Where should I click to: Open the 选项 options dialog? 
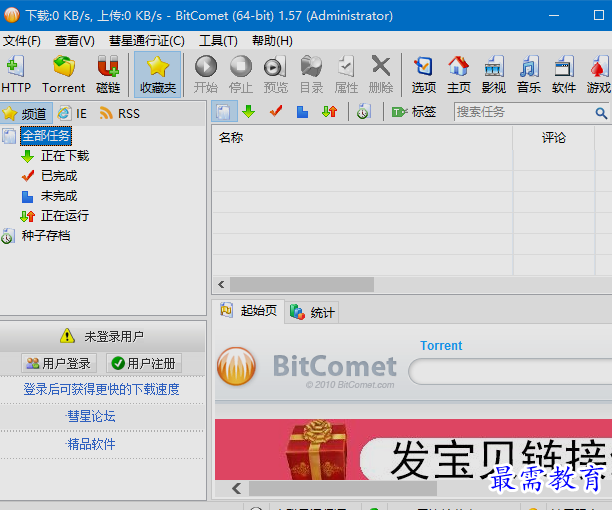point(423,75)
